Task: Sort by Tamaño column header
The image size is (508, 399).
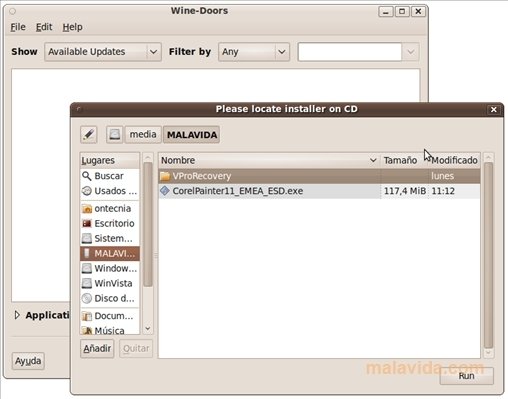Action: click(404, 160)
